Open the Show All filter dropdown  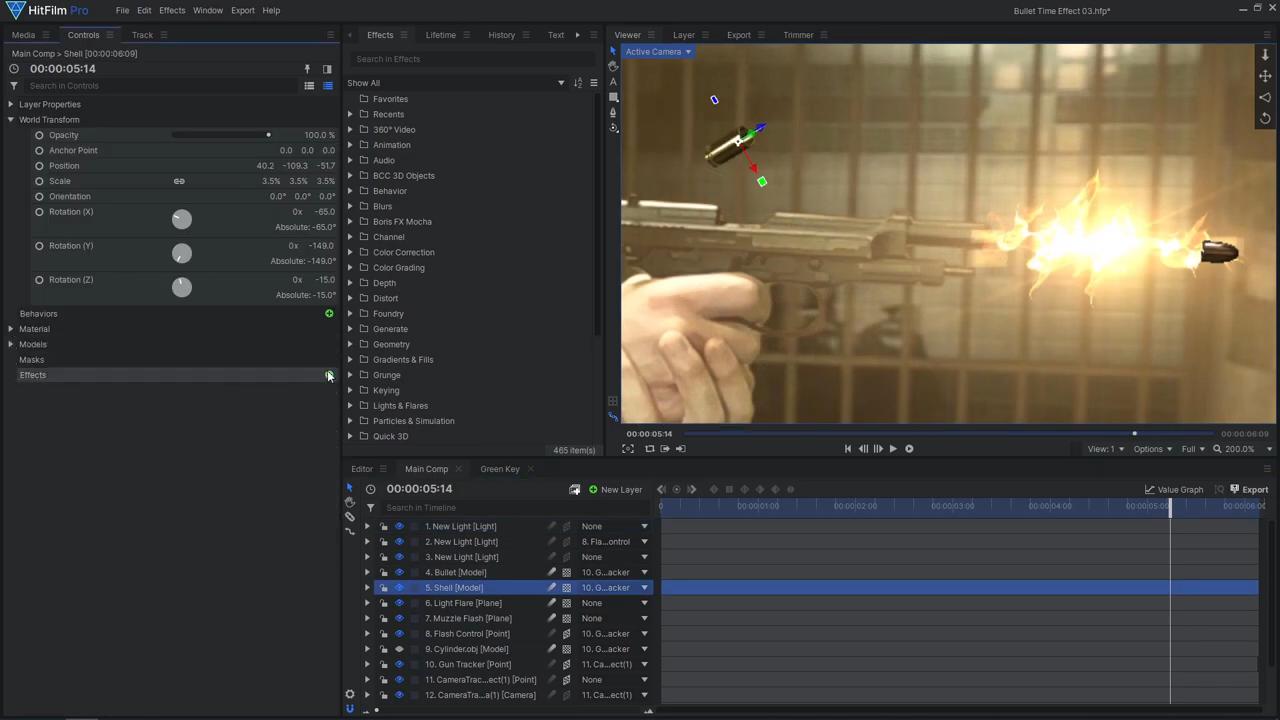pos(456,83)
